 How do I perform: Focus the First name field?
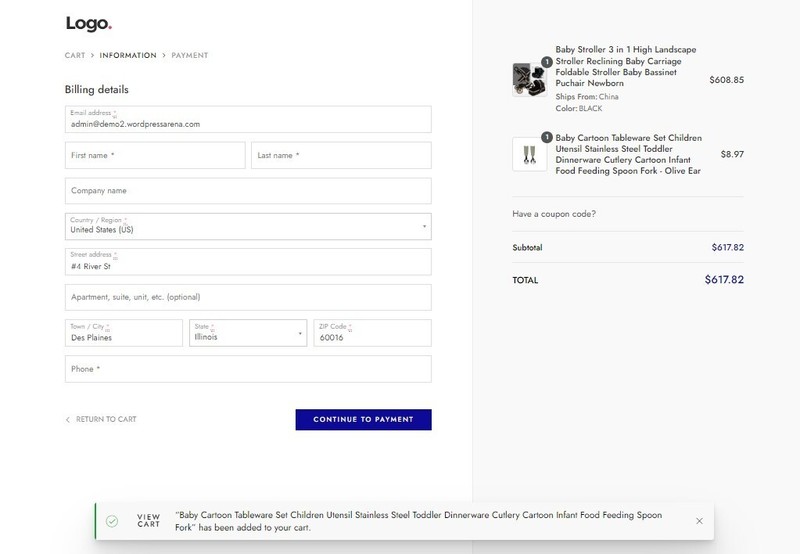pos(155,155)
